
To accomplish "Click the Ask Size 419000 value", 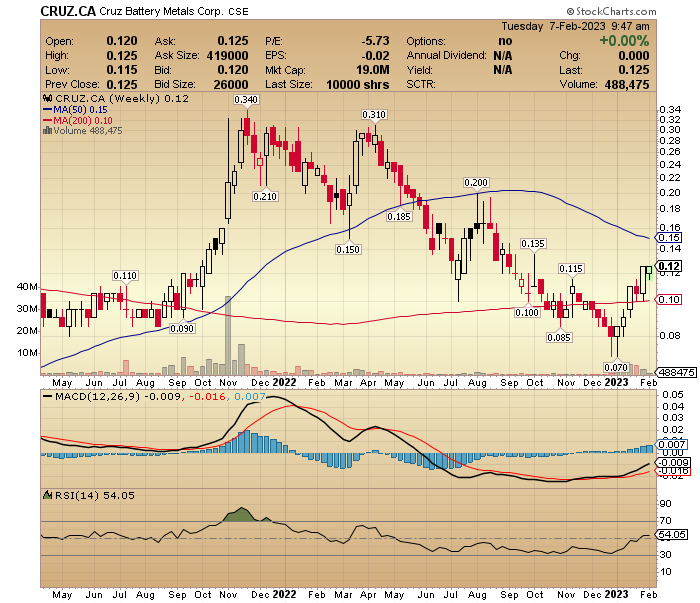I will (x=227, y=56).
